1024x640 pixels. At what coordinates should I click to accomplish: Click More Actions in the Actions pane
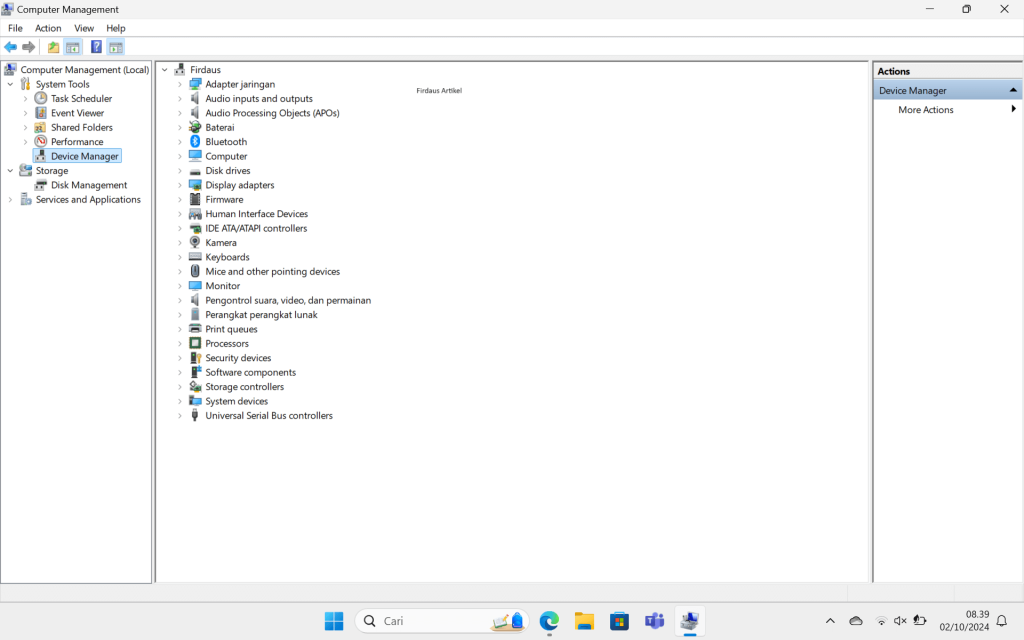click(x=925, y=109)
